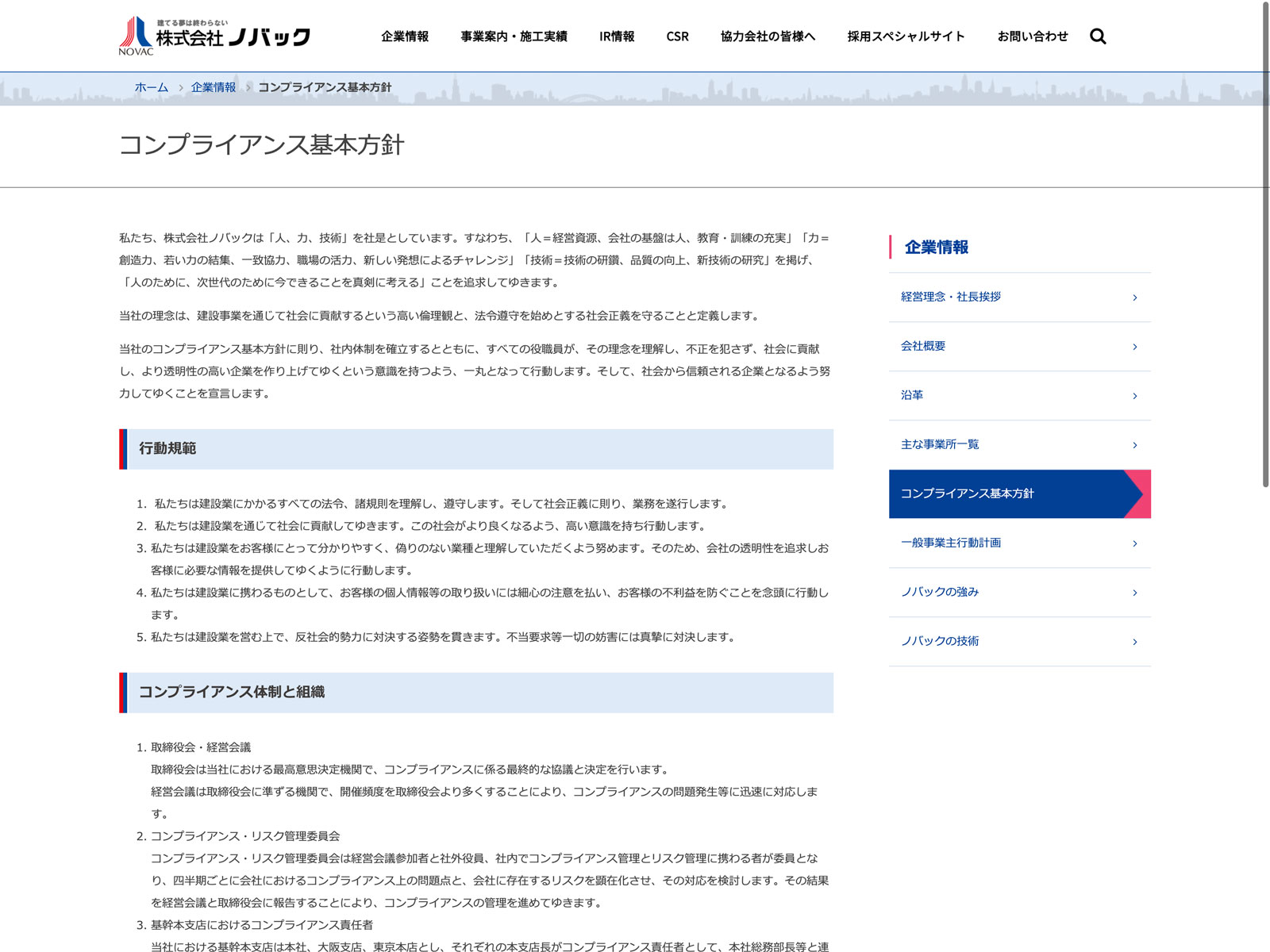Click the NOVAC company logo
Image resolution: width=1270 pixels, height=952 pixels.
(214, 36)
